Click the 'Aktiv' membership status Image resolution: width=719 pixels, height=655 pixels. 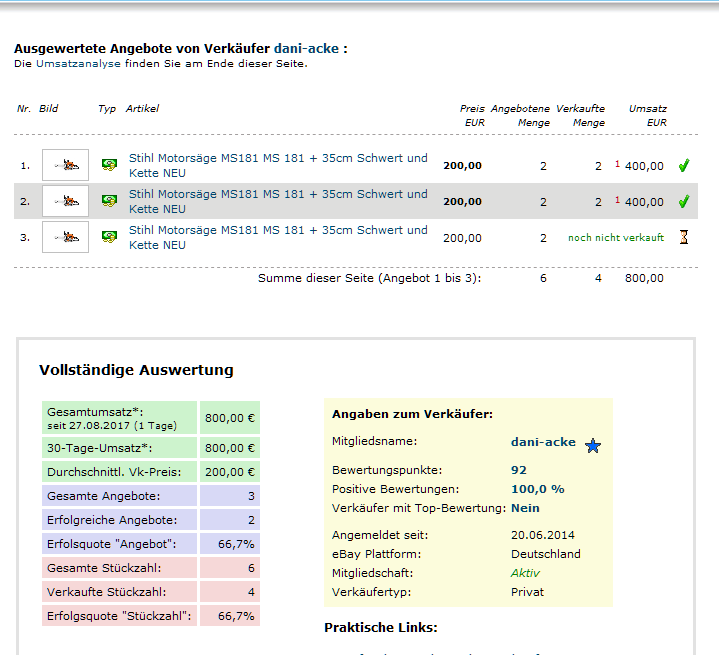tap(525, 573)
